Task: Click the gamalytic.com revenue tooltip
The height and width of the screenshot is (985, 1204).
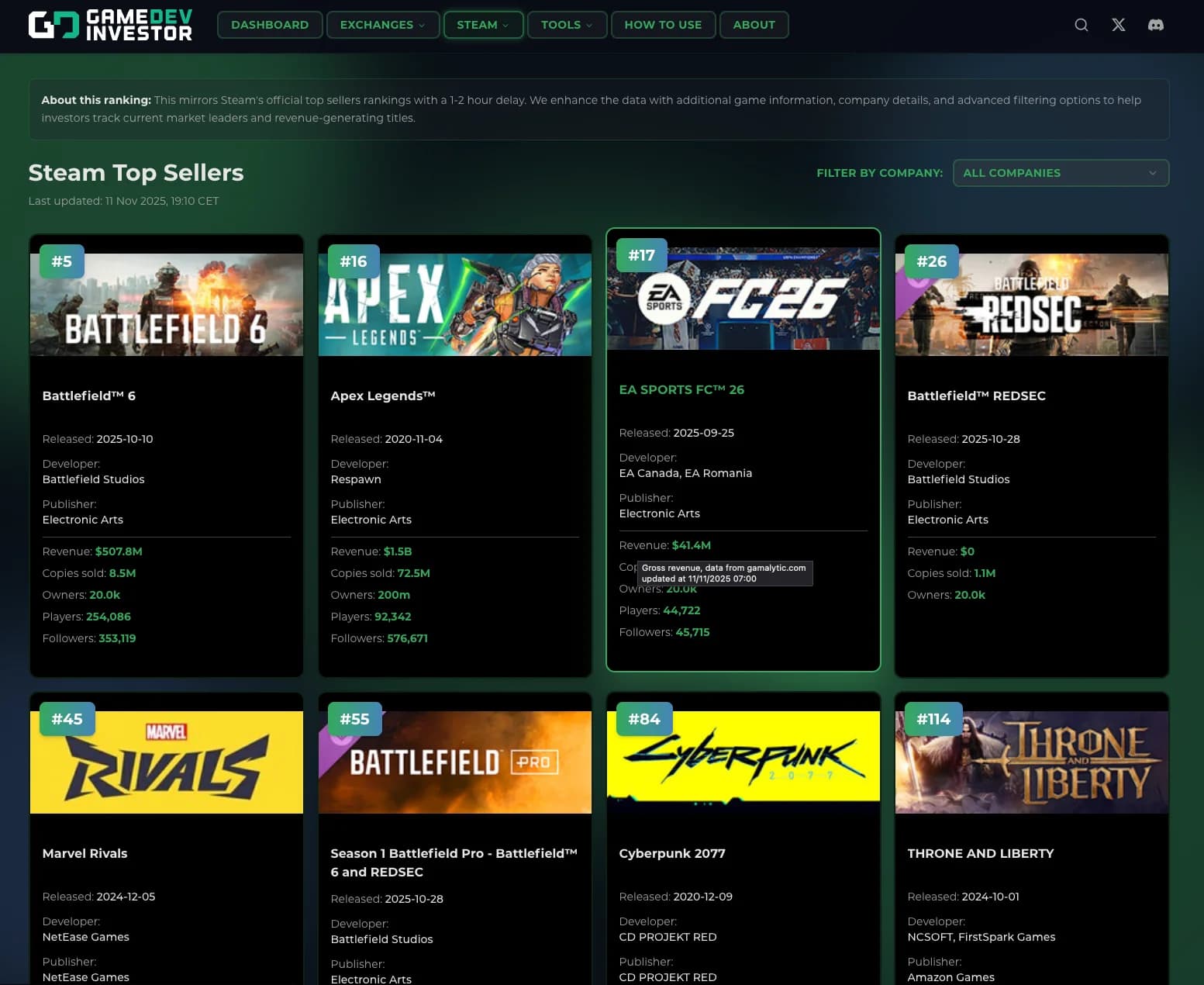Action: coord(724,573)
